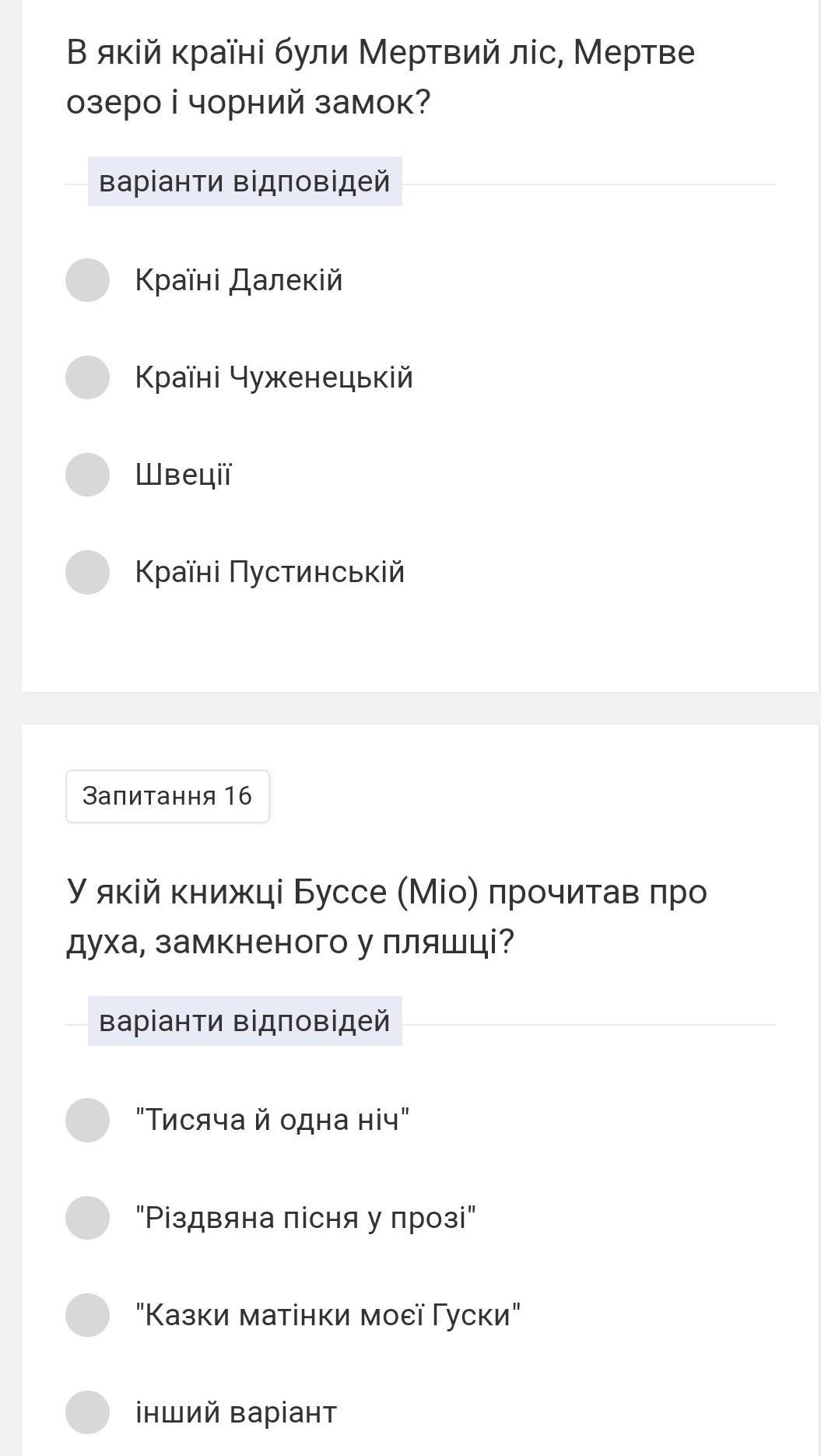Viewport: 821px width, 1456px height.
Task: Choose radio circle for Країні Чуженецькій
Action: [x=87, y=377]
